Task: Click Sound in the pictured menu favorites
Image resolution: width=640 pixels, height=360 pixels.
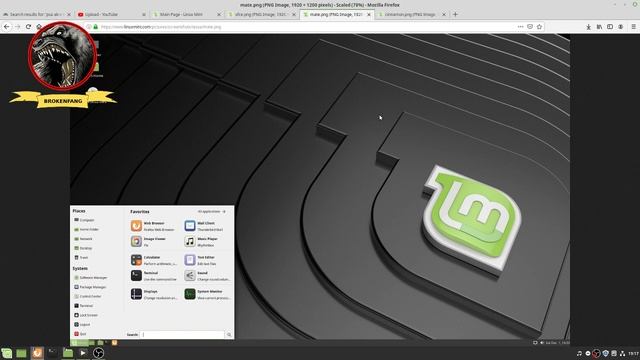Action: coord(207,276)
